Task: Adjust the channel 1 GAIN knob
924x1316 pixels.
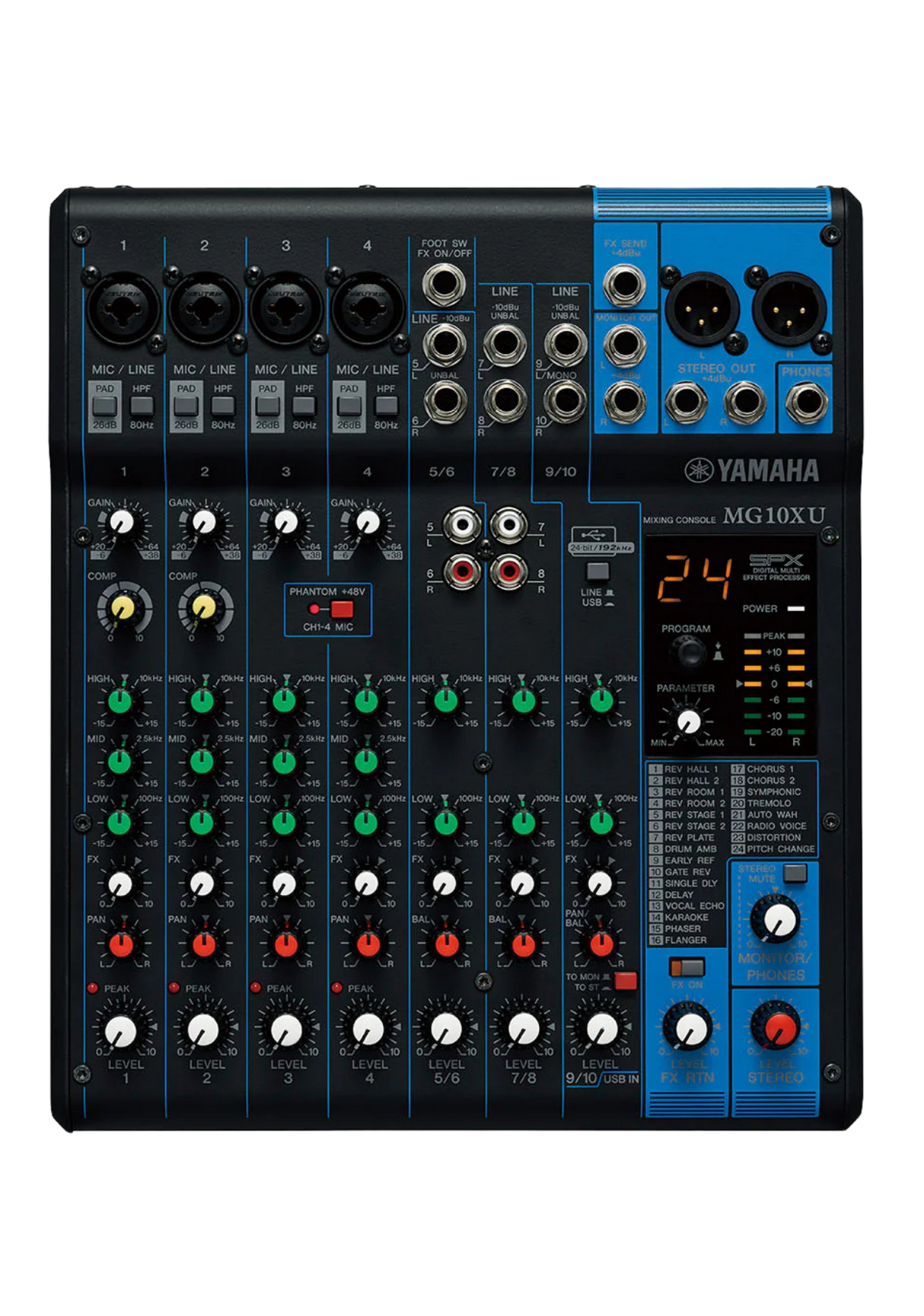Action: [122, 523]
